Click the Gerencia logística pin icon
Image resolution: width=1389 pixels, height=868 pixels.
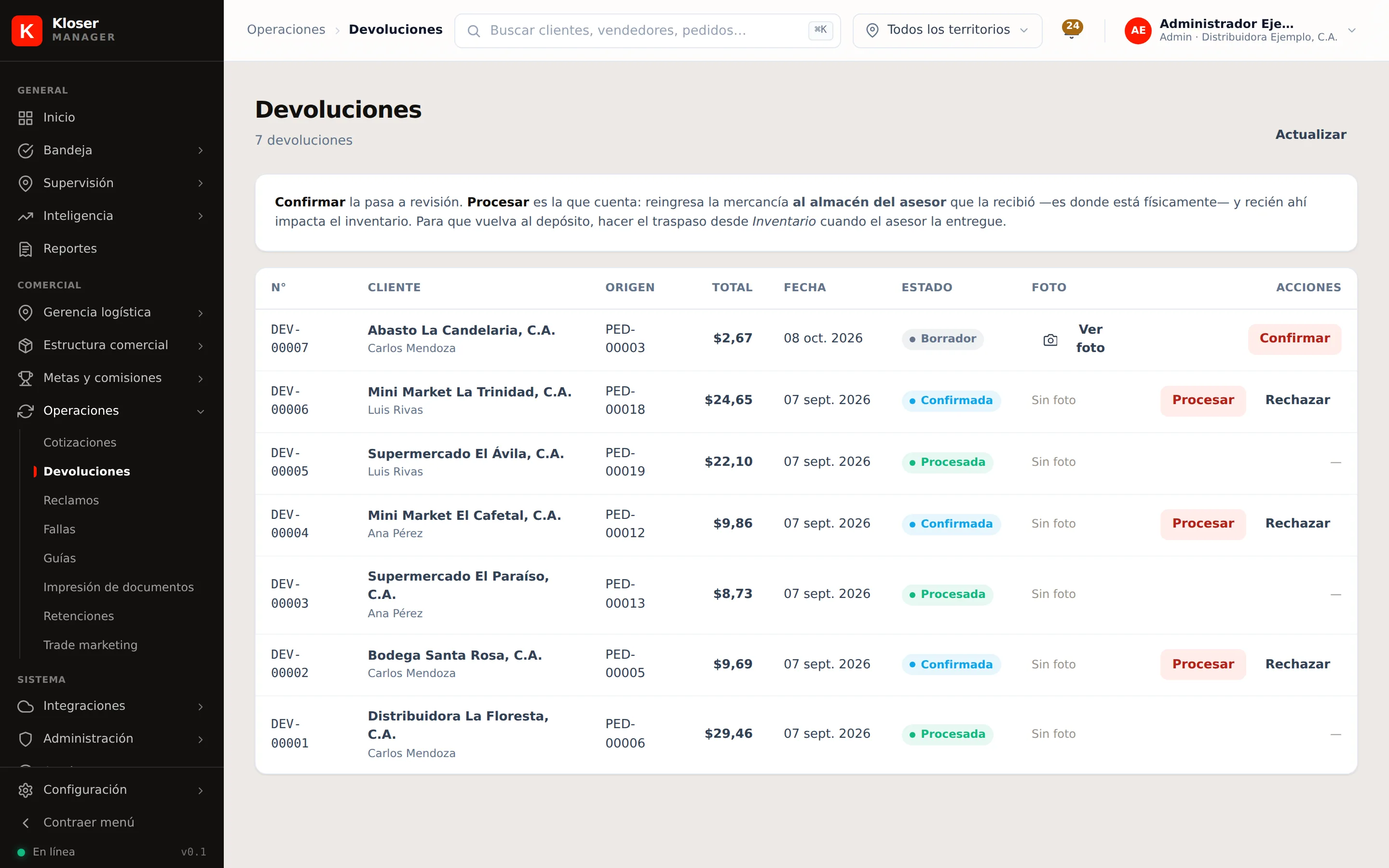[x=25, y=312]
